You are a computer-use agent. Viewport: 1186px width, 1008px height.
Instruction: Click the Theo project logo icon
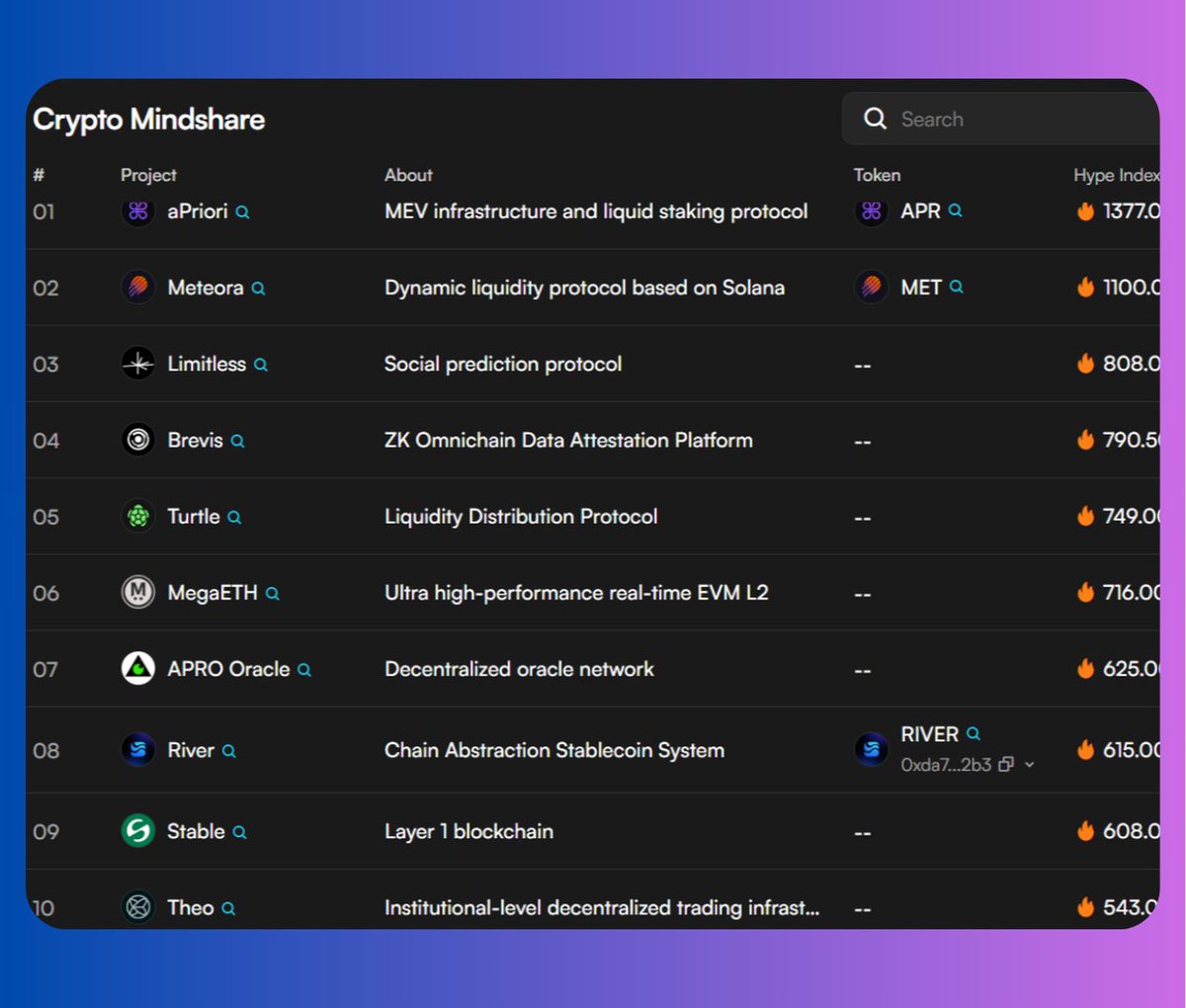138,907
